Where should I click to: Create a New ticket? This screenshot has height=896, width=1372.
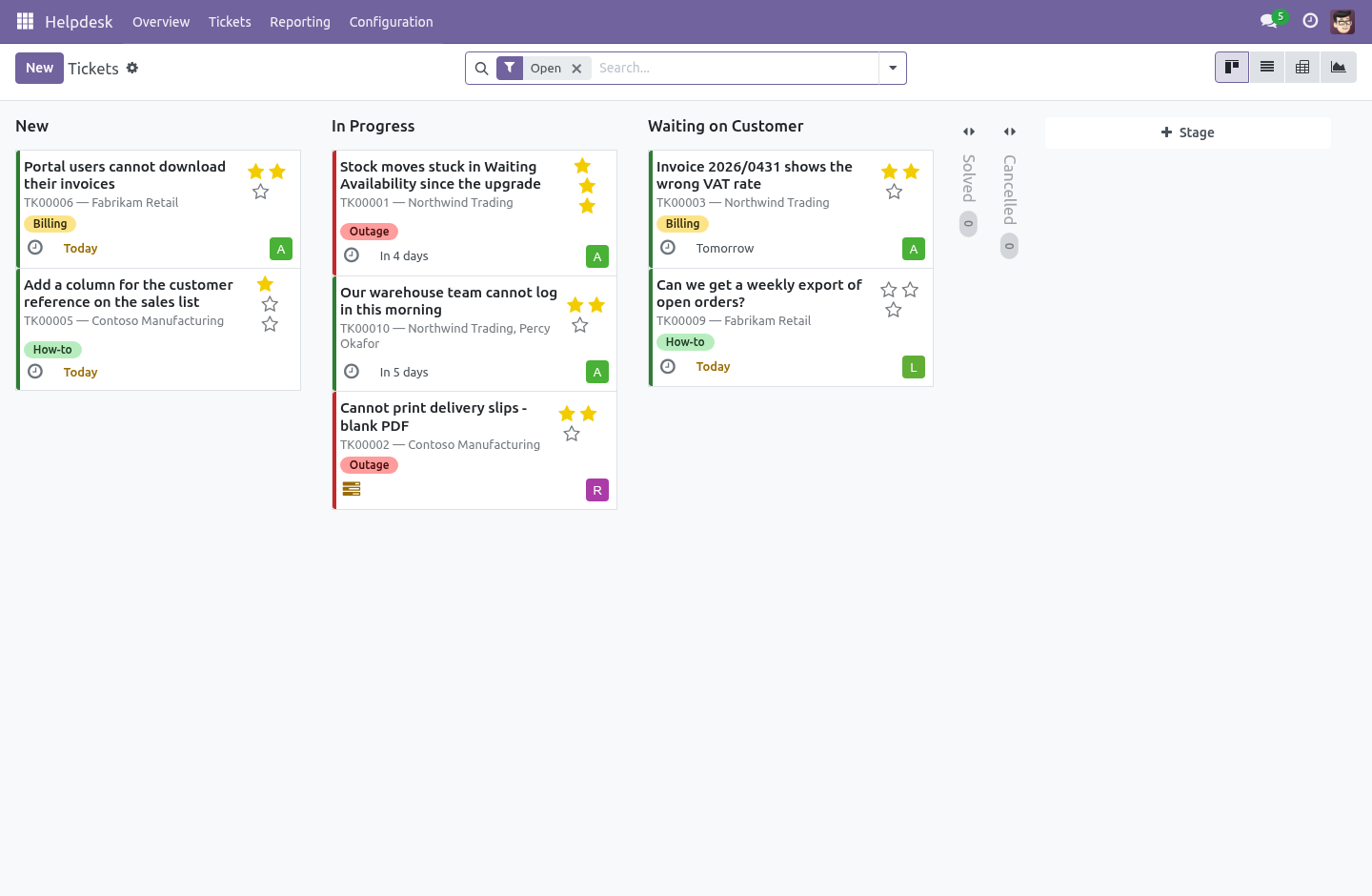(39, 68)
